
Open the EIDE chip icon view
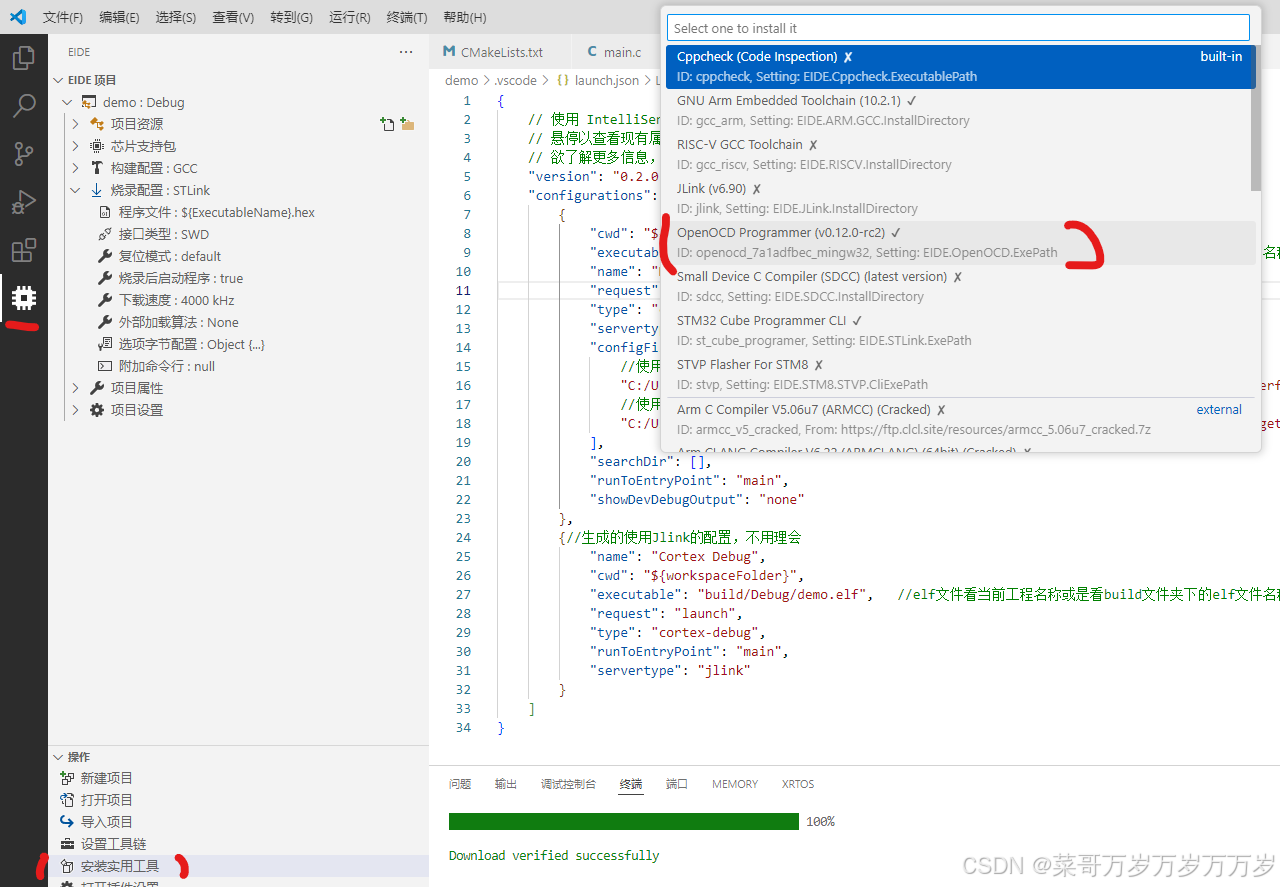point(24,298)
